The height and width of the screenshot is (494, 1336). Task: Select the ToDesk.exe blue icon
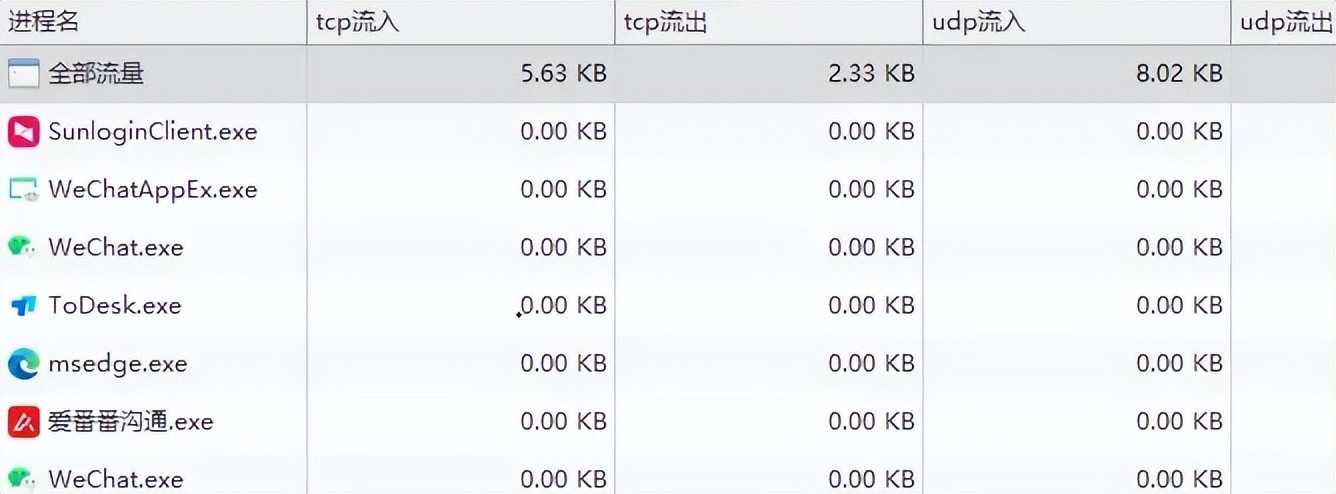[x=23, y=306]
